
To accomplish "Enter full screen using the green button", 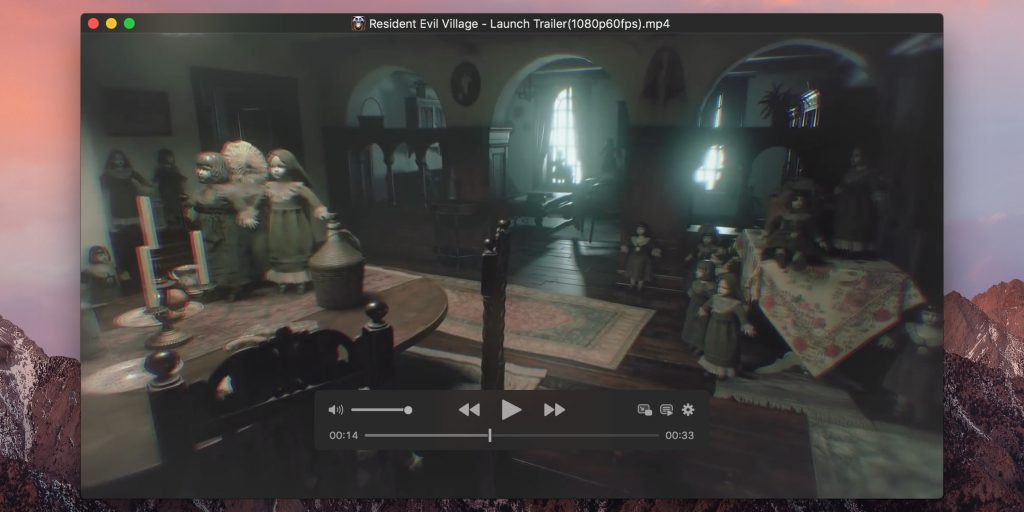I will point(129,24).
